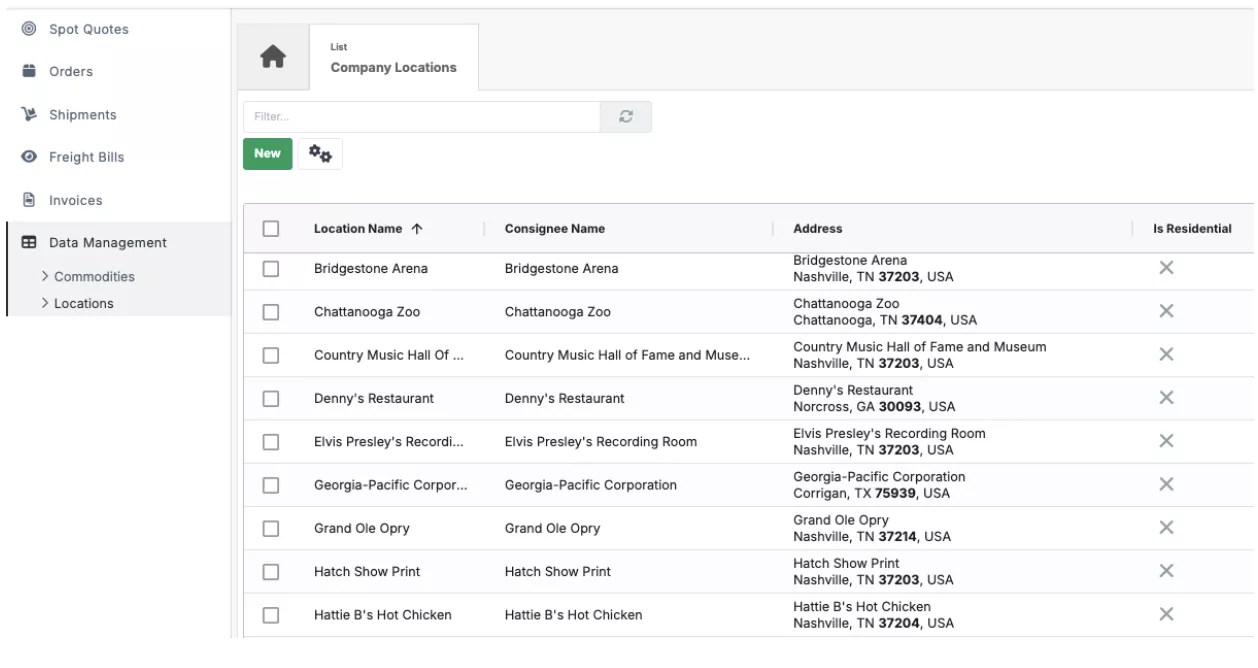Click 'Hatch Show Print' location name
Screen dimensions: 1258x668
click(x=367, y=572)
